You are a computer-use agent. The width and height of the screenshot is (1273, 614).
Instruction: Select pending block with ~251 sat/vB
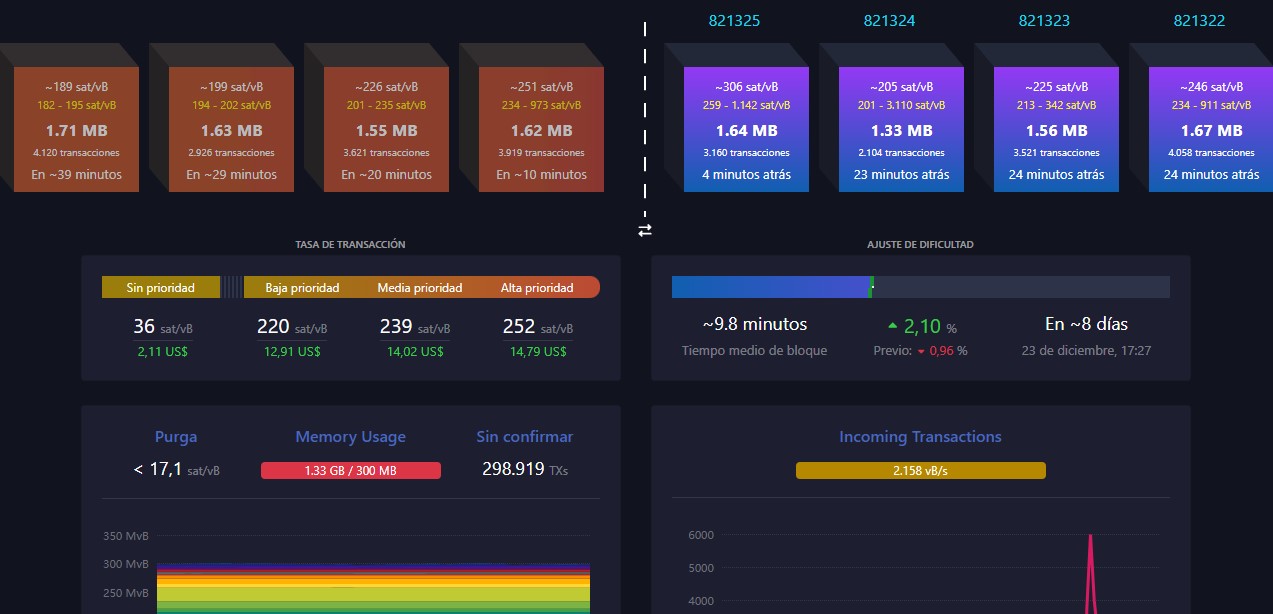pos(541,129)
